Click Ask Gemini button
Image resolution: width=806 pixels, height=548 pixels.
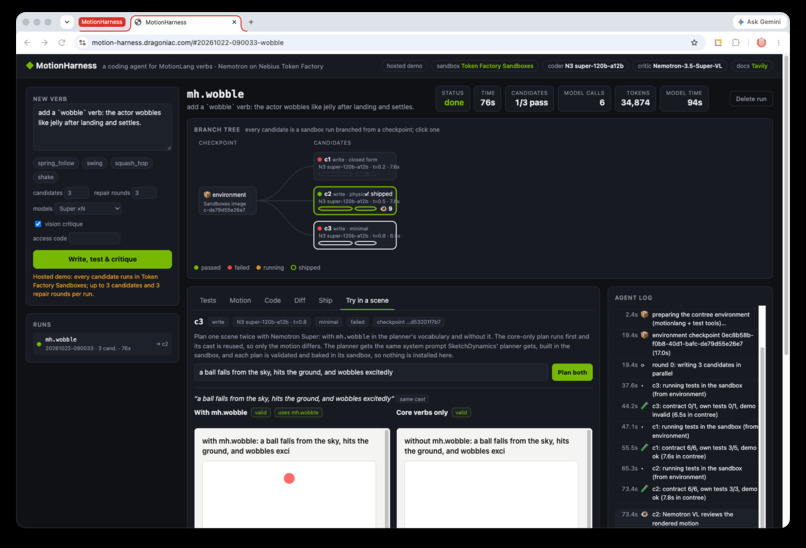pos(759,22)
